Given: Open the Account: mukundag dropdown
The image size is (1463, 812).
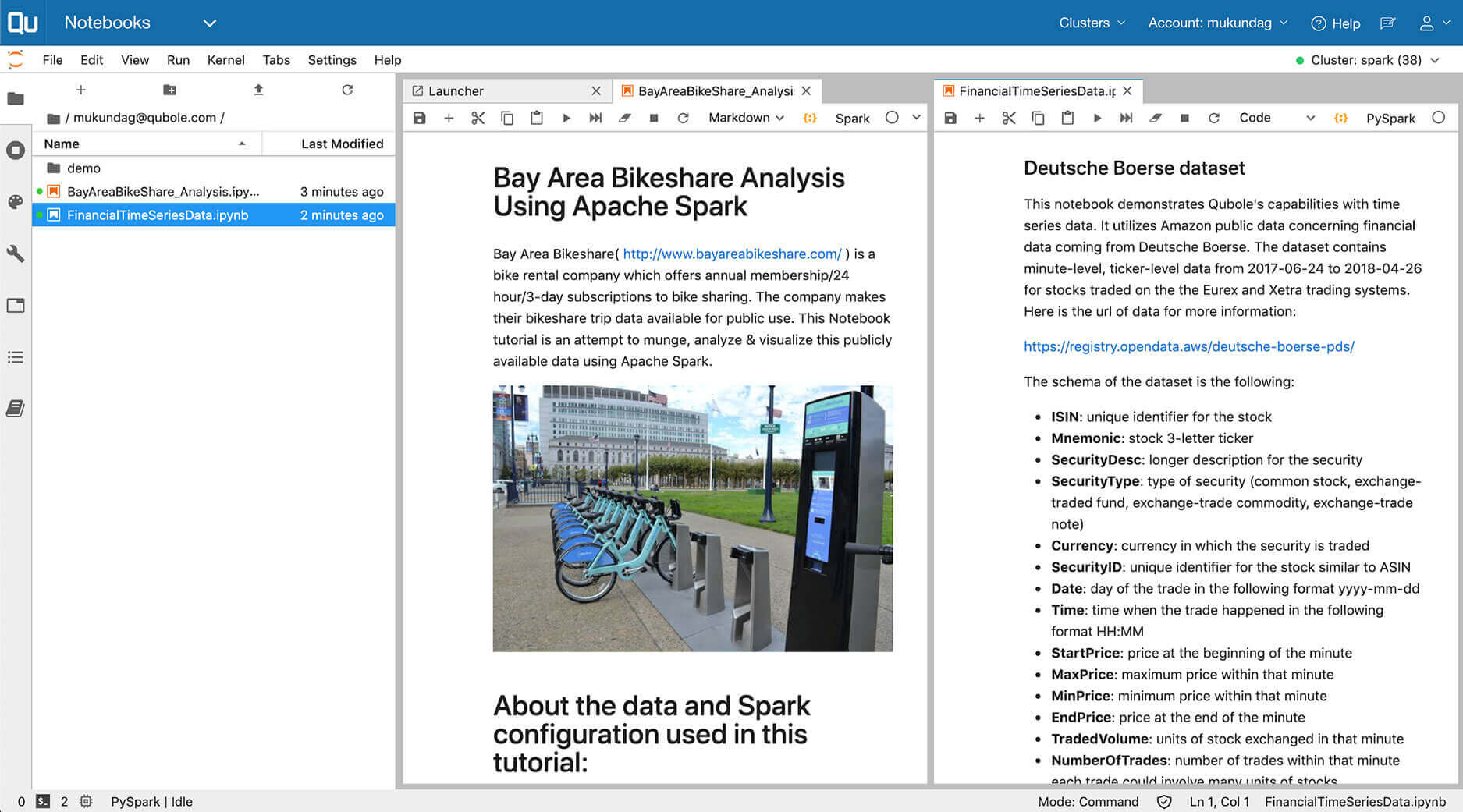Looking at the screenshot, I should coord(1217,23).
